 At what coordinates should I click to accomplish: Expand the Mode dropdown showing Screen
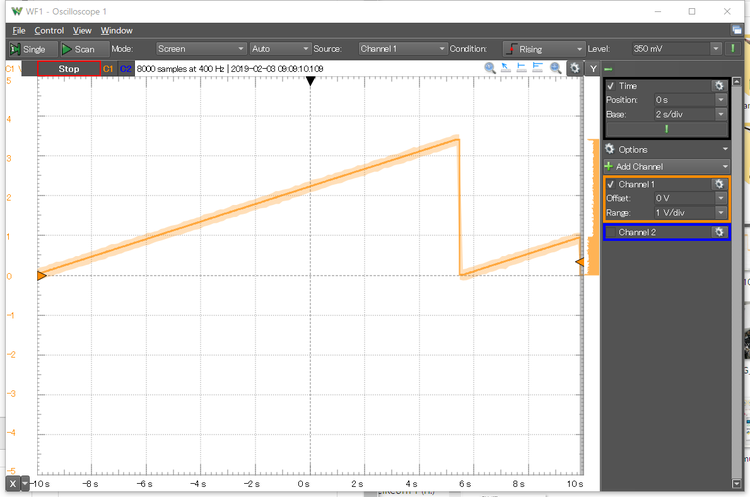201,48
